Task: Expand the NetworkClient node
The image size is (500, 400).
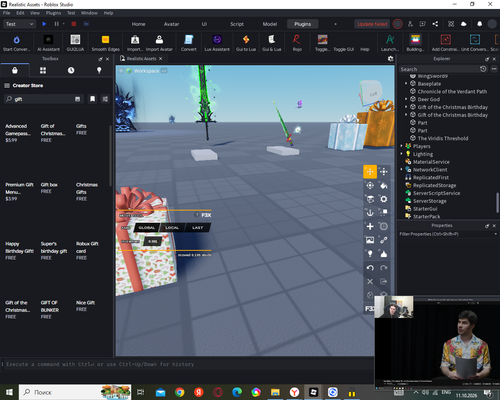Action: coord(401,170)
